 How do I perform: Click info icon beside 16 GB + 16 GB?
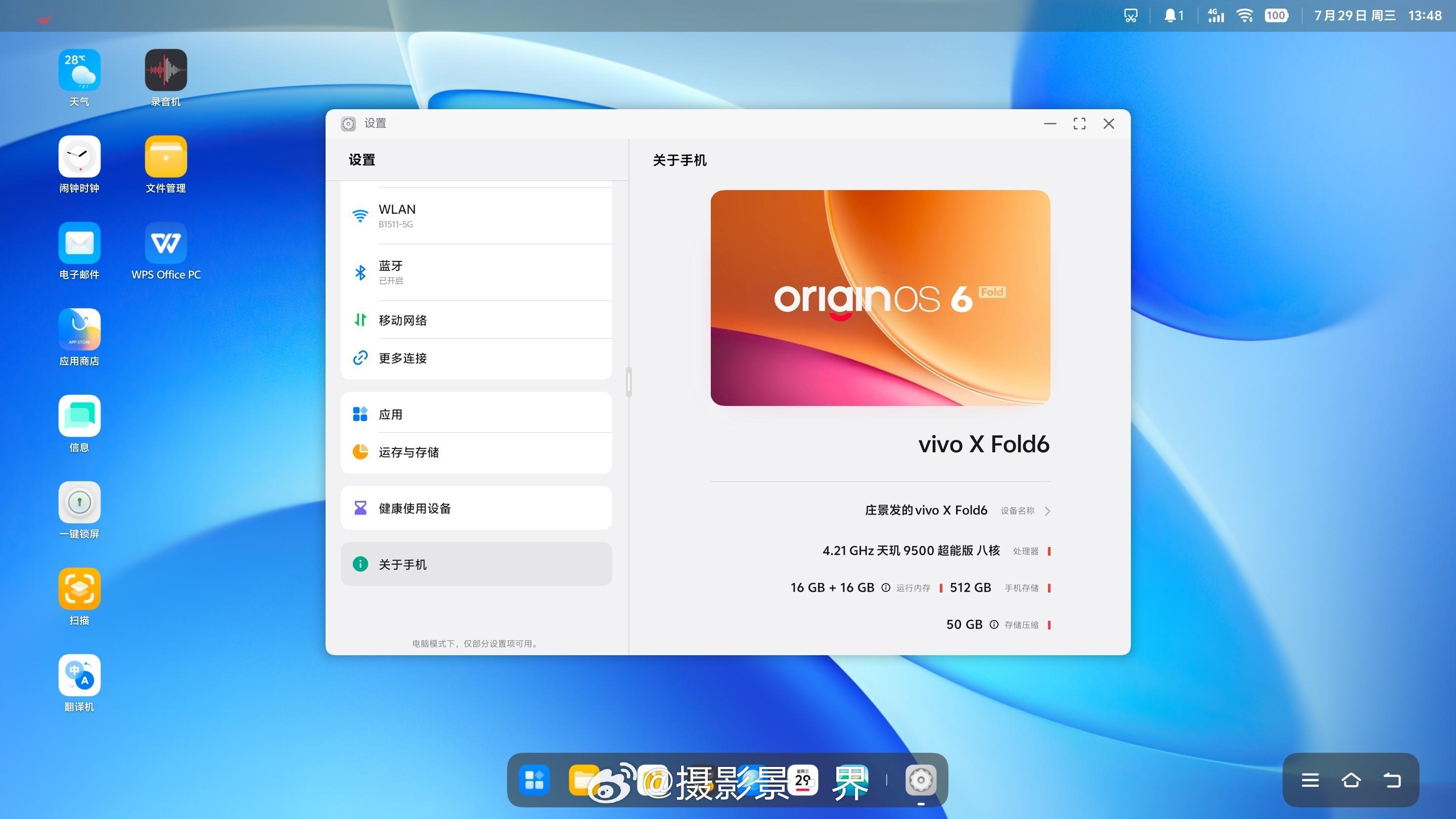click(886, 588)
